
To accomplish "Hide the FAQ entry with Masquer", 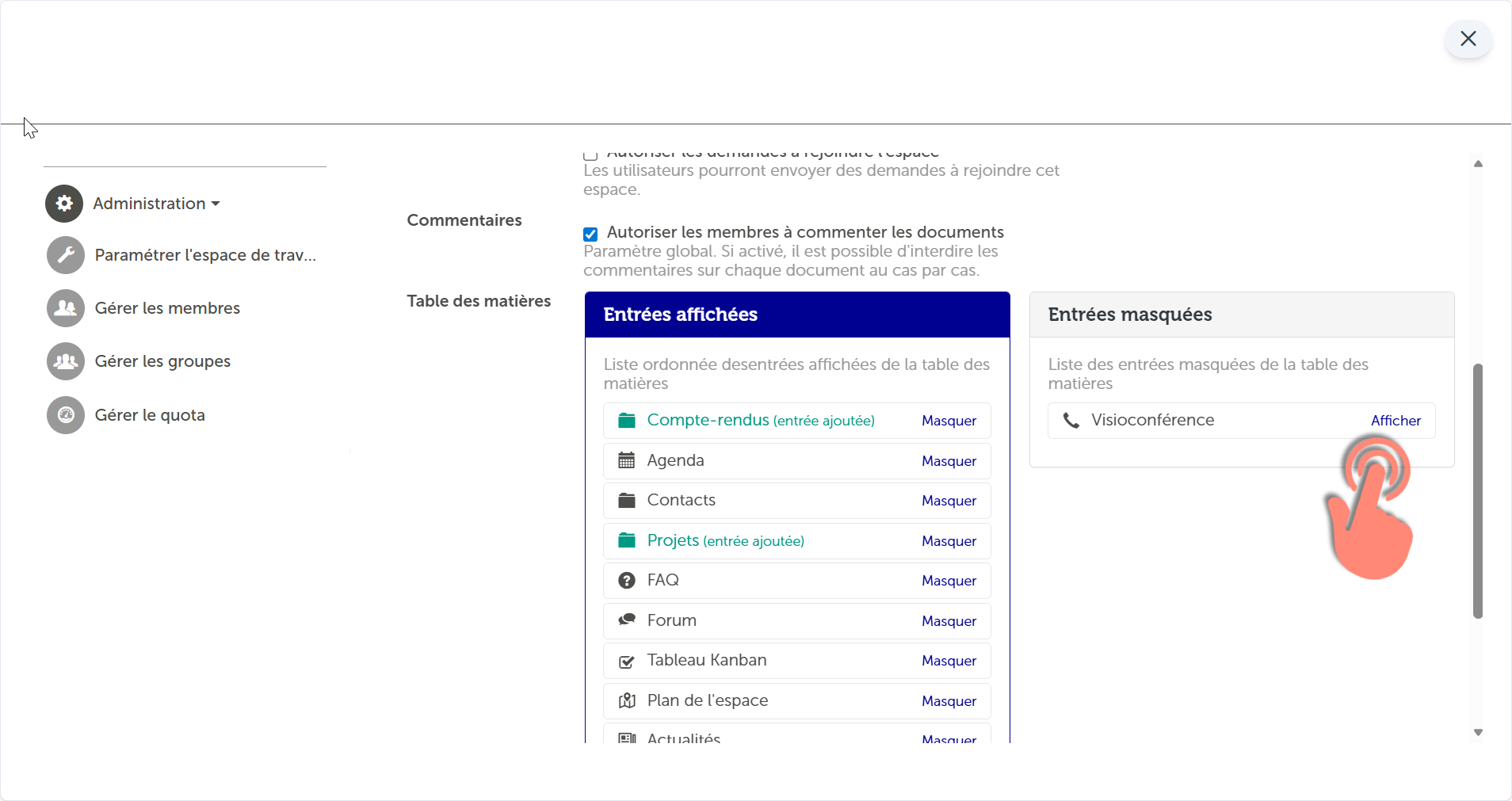I will 949,581.
